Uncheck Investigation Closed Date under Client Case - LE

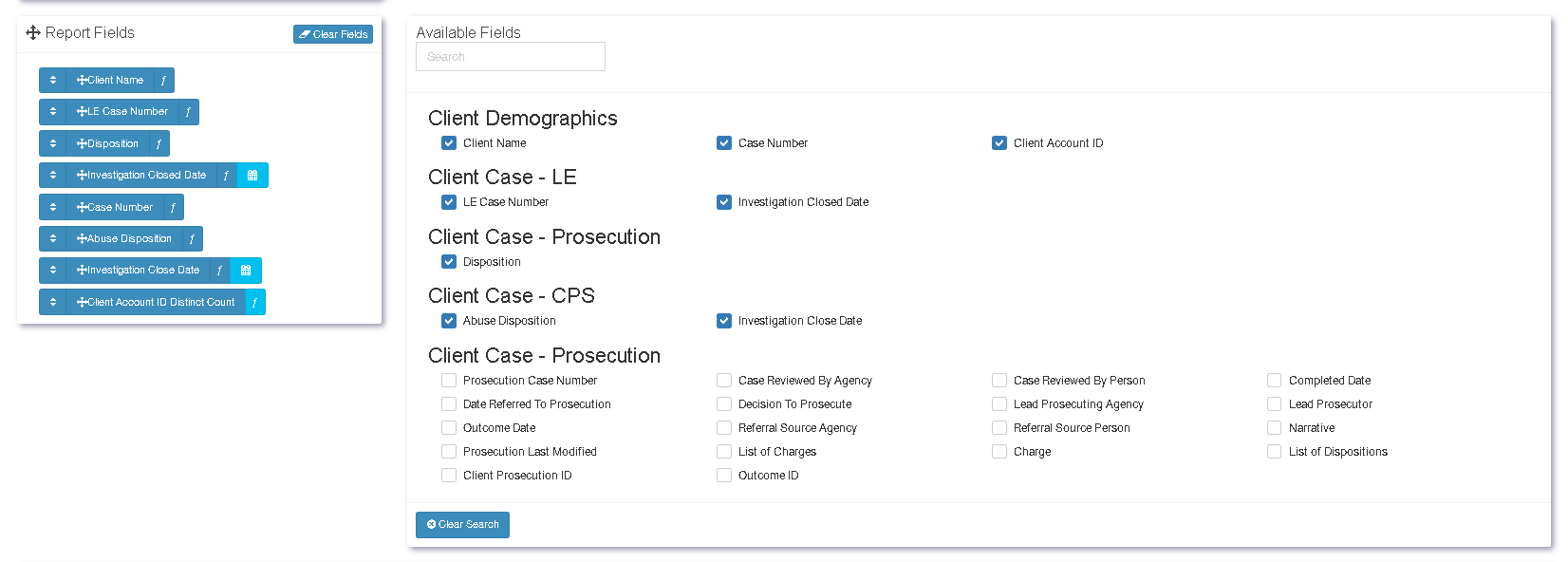[x=724, y=202]
